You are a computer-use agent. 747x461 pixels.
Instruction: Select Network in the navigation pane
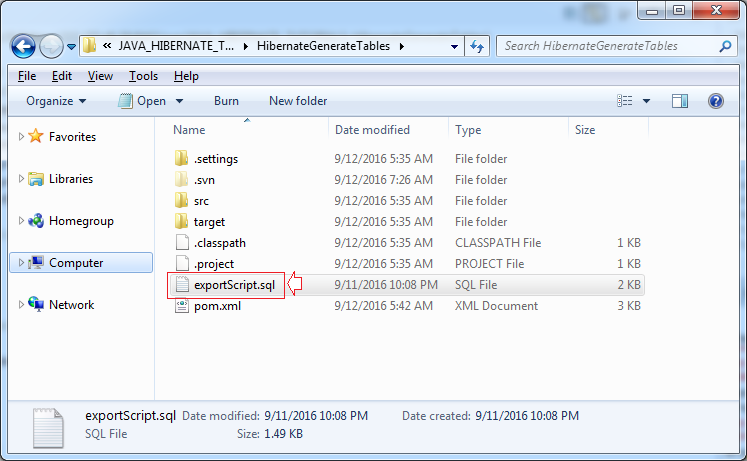pyautogui.click(x=71, y=305)
